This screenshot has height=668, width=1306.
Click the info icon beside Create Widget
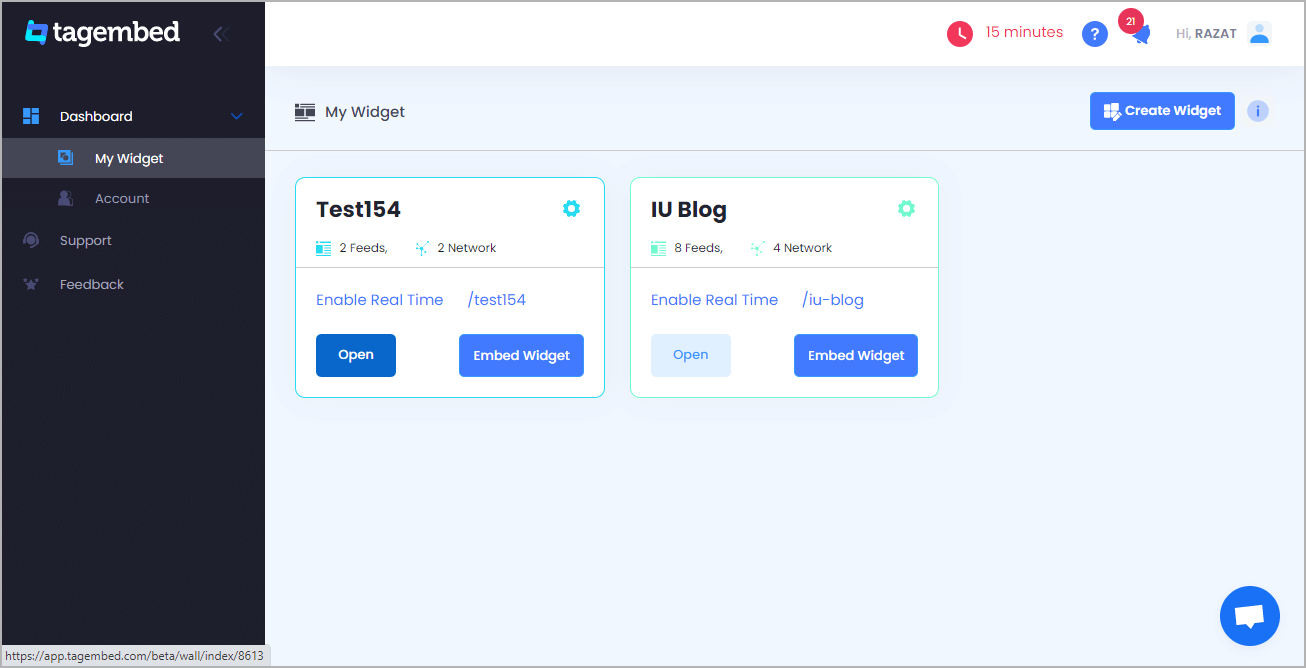coord(1258,111)
